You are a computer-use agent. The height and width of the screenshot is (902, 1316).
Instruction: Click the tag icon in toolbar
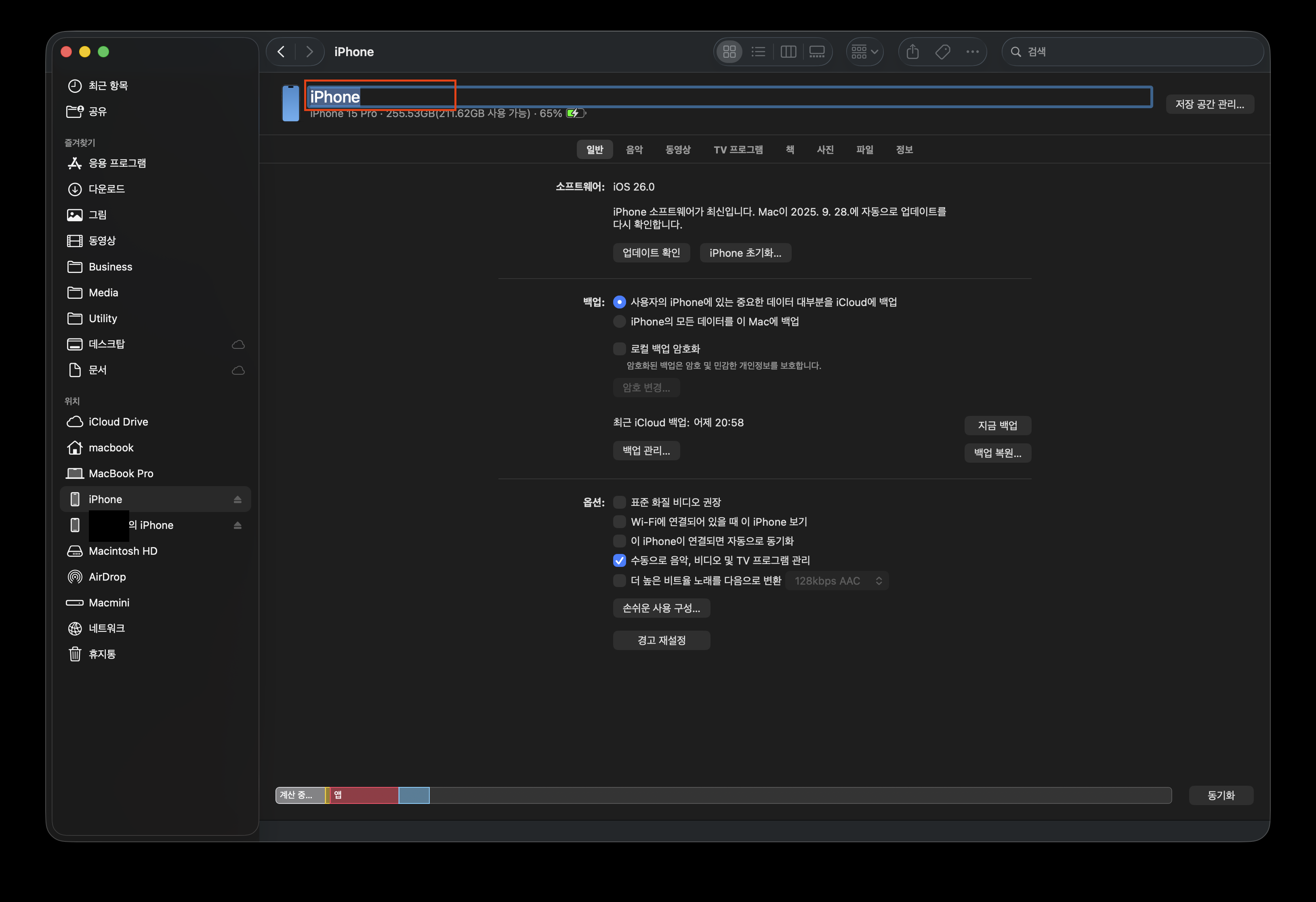(943, 52)
